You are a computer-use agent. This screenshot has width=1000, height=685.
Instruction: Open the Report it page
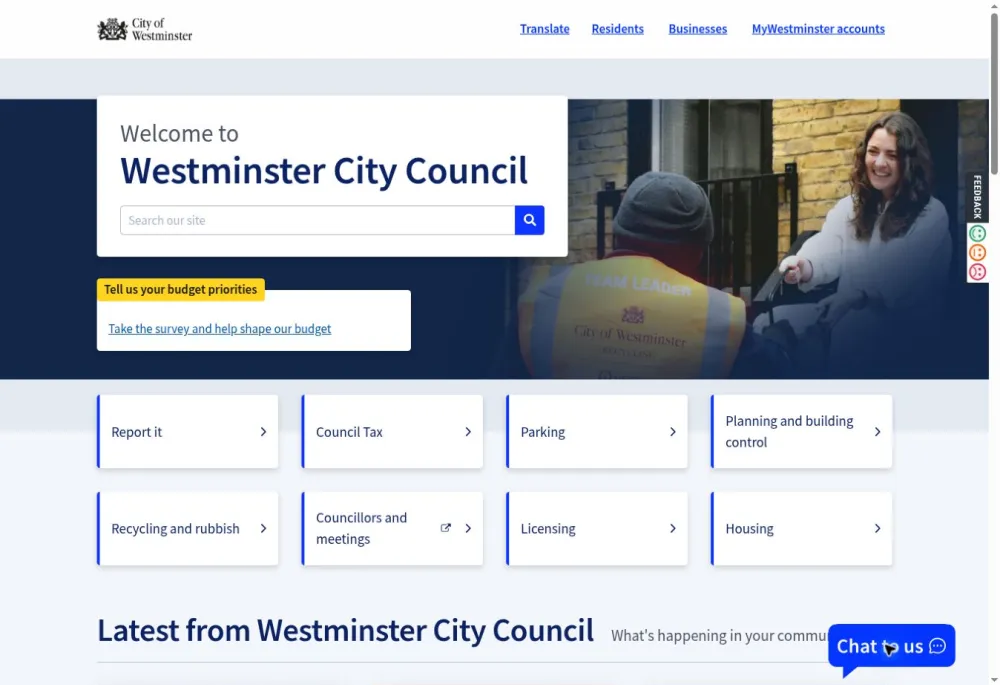coord(188,432)
